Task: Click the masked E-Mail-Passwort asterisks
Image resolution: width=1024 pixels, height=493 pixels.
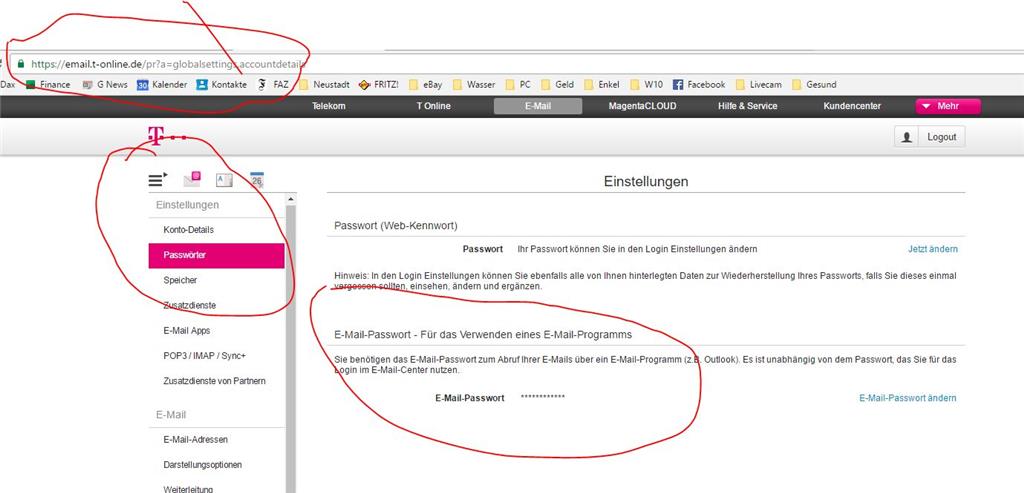Action: (x=543, y=398)
